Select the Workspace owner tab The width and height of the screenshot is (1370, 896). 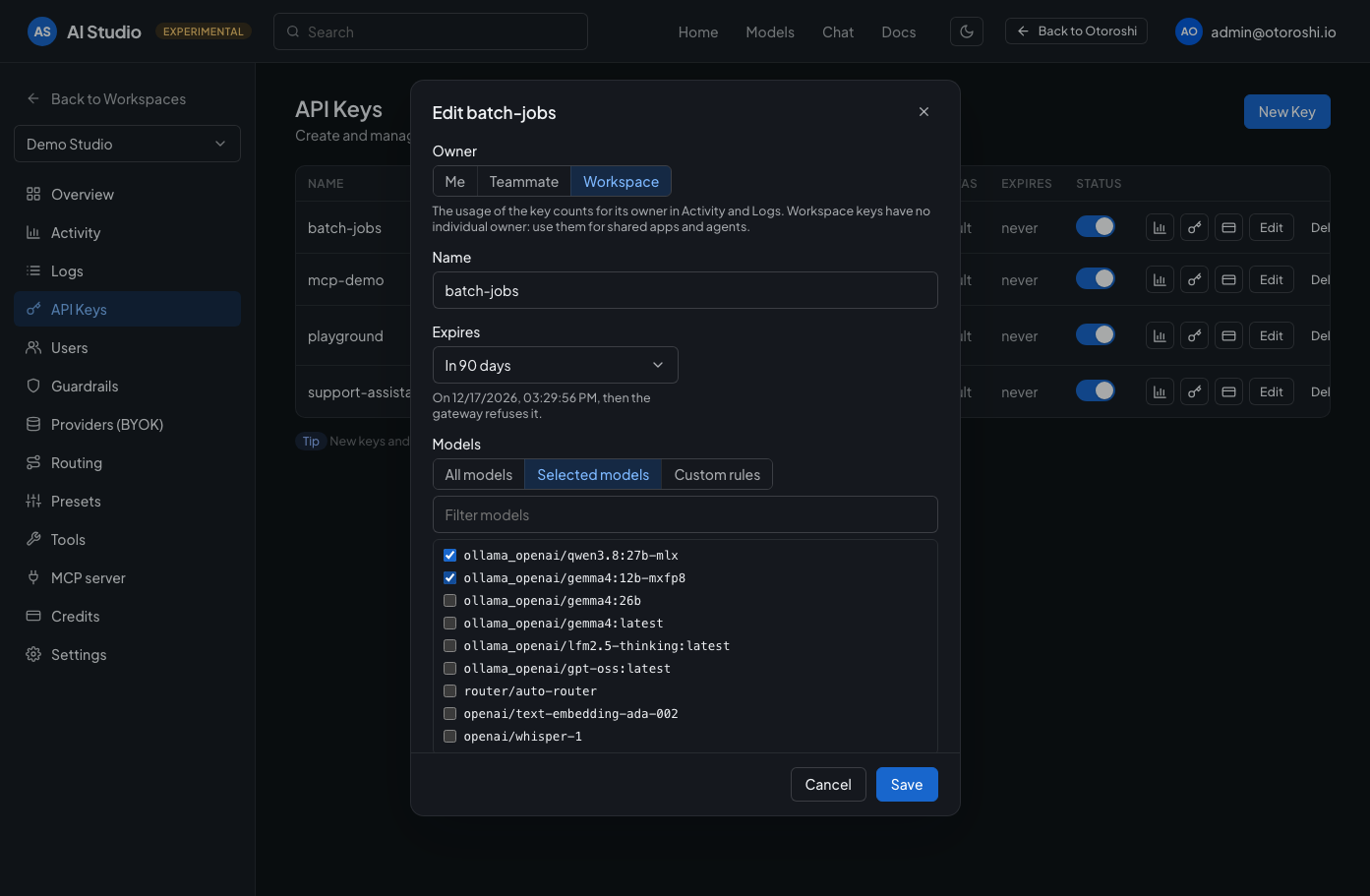pyautogui.click(x=621, y=181)
